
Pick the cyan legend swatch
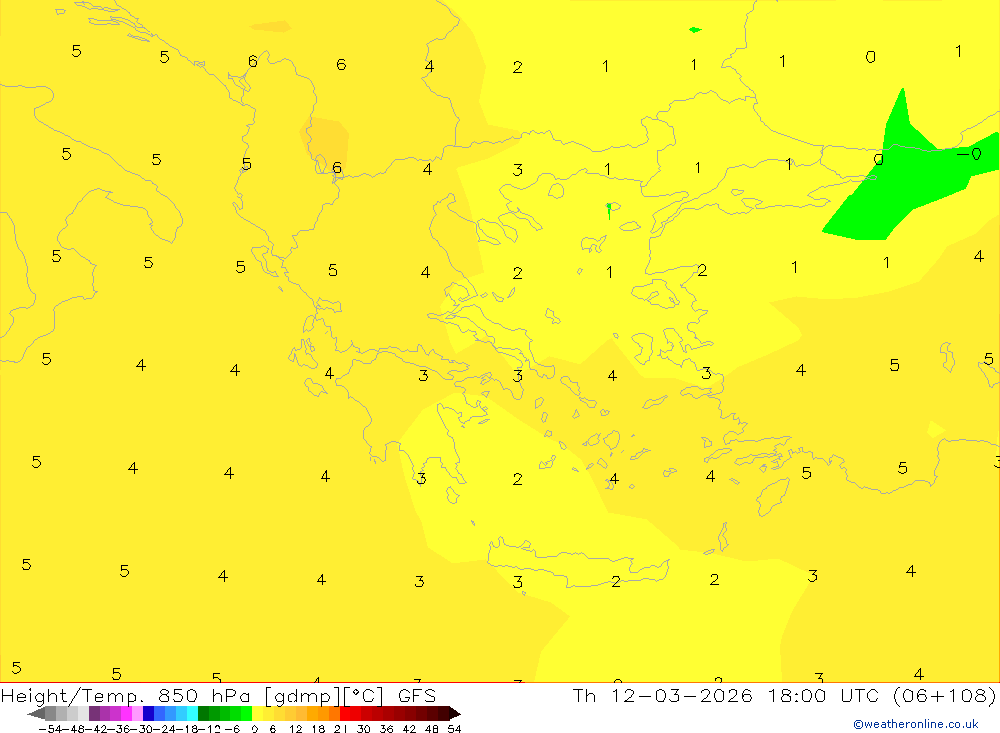point(192,714)
